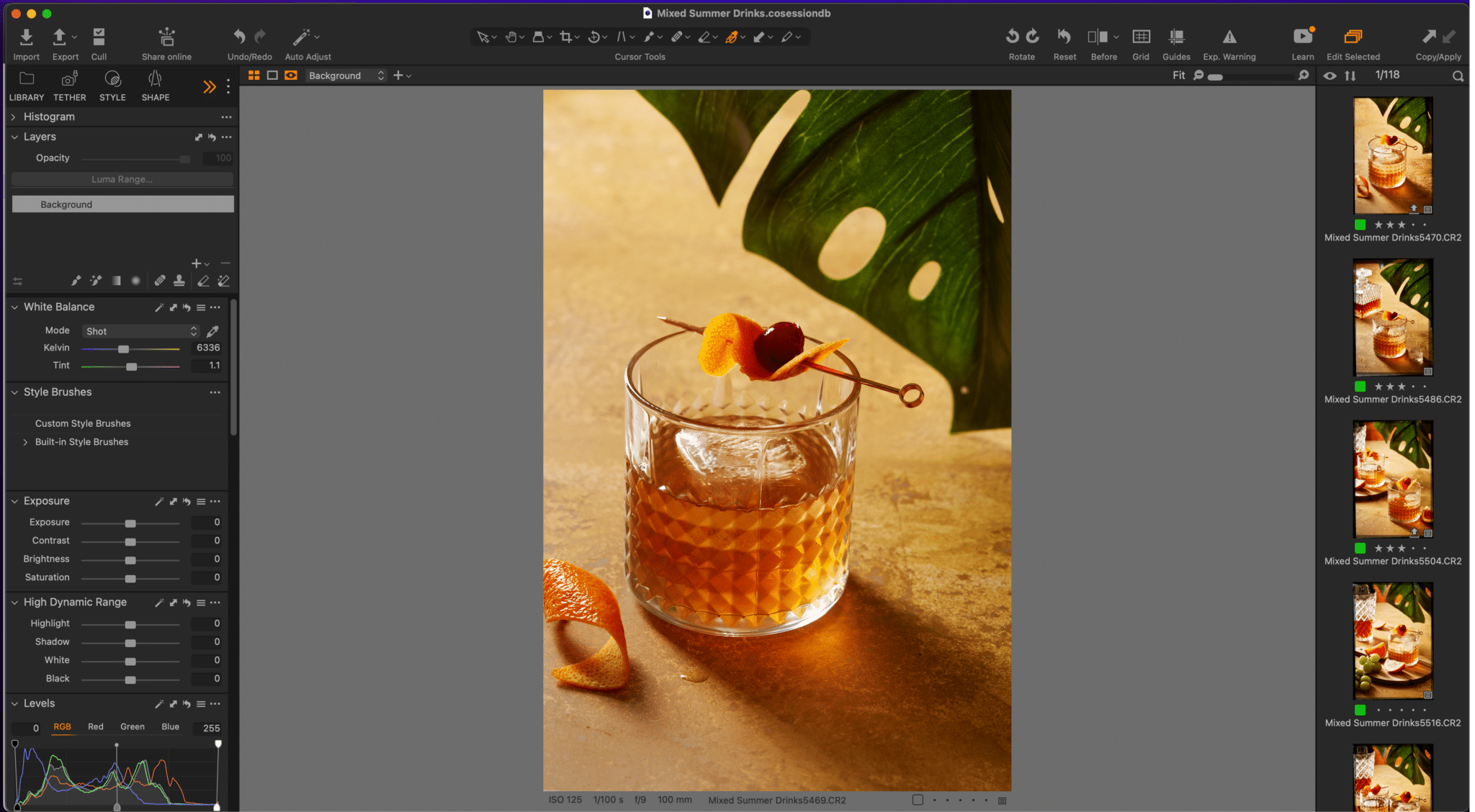The height and width of the screenshot is (812, 1475).
Task: Click the Redo arrow
Action: click(260, 36)
